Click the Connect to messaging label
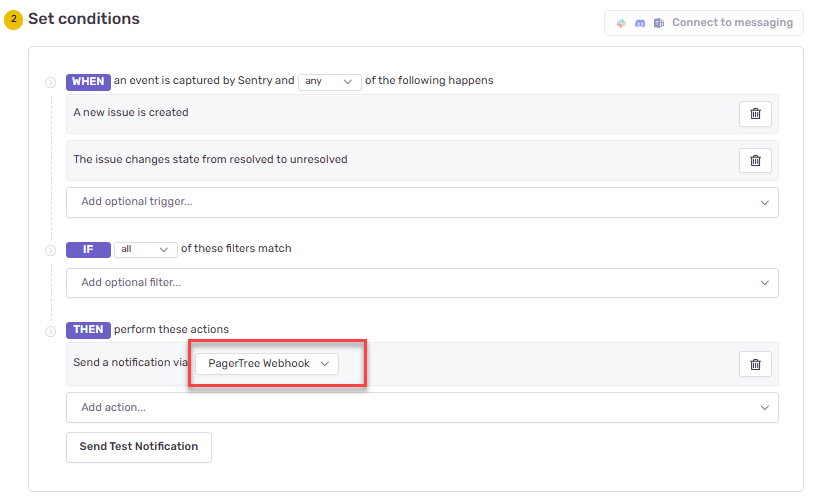823x502 pixels. pyautogui.click(x=732, y=23)
